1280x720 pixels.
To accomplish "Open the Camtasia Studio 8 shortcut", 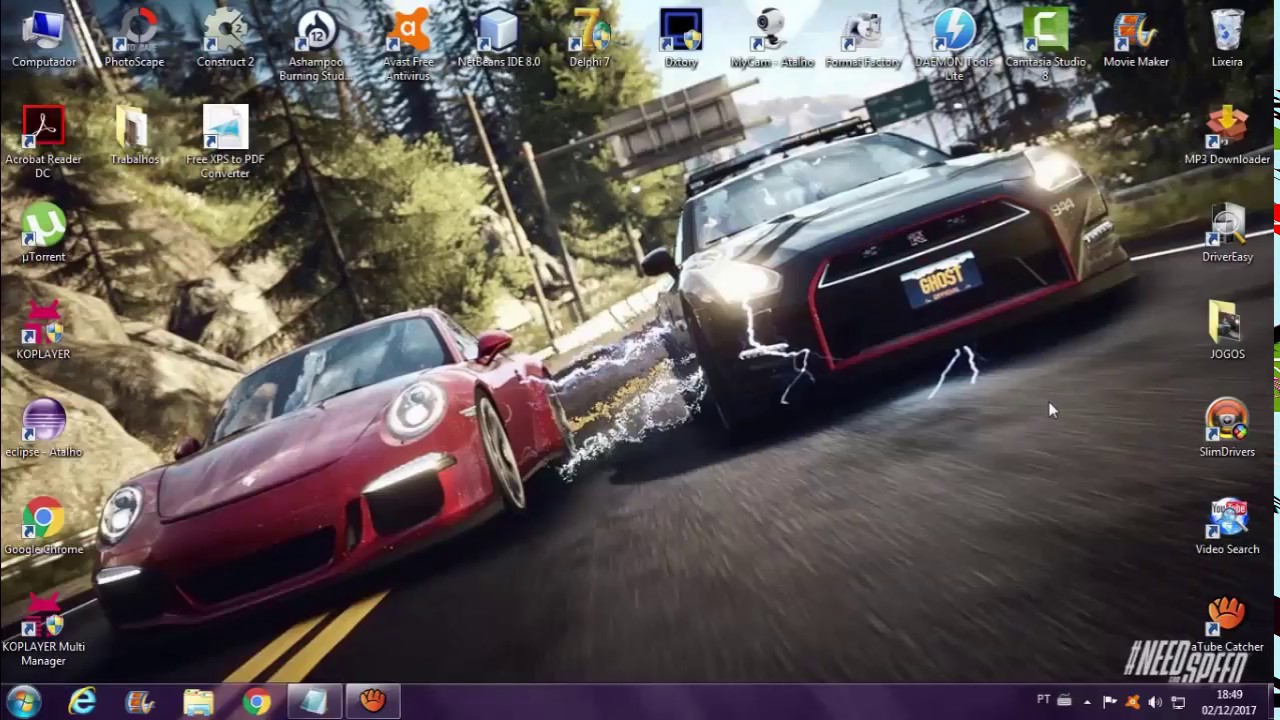I will [1045, 45].
